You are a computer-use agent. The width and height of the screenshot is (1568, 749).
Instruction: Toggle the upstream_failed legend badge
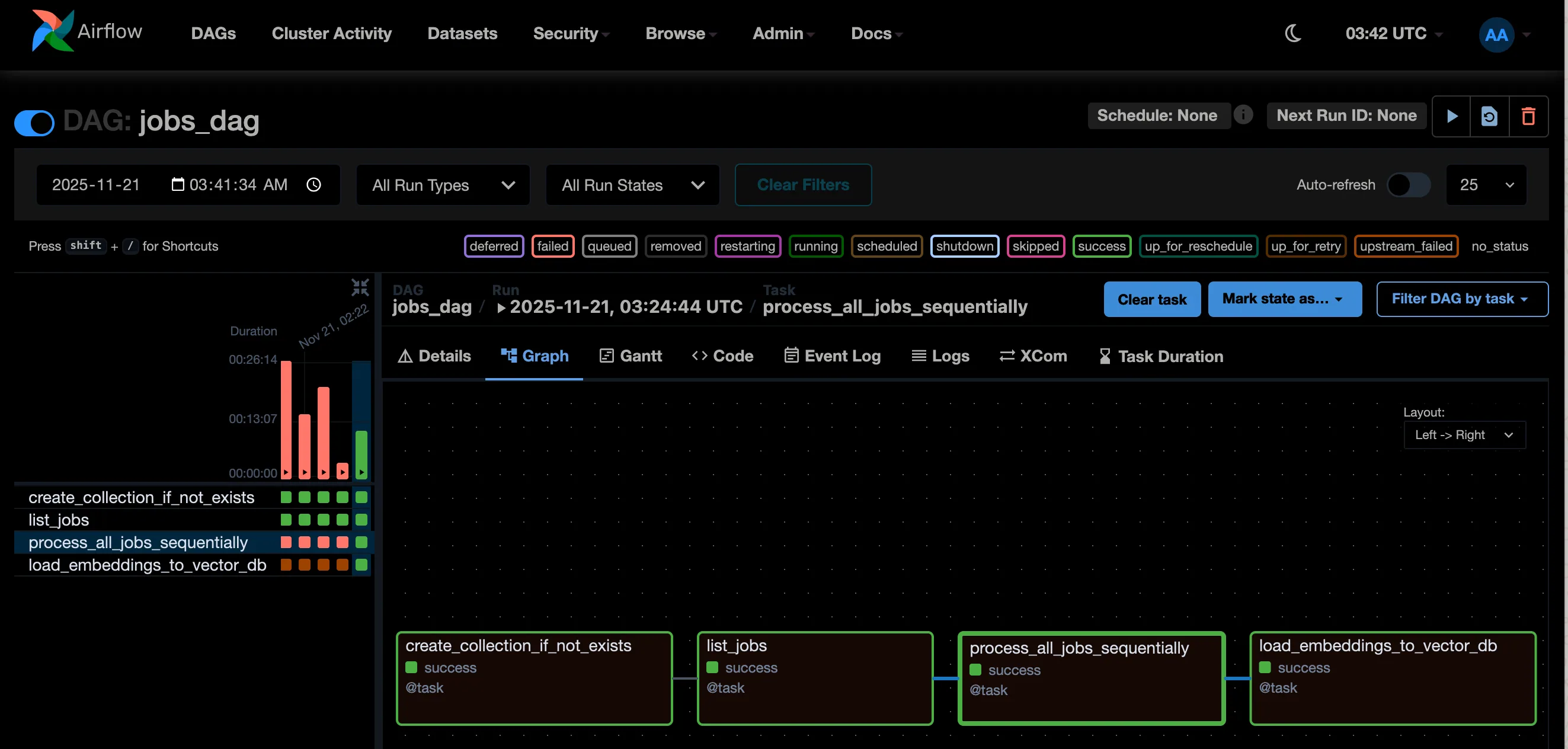pos(1406,247)
